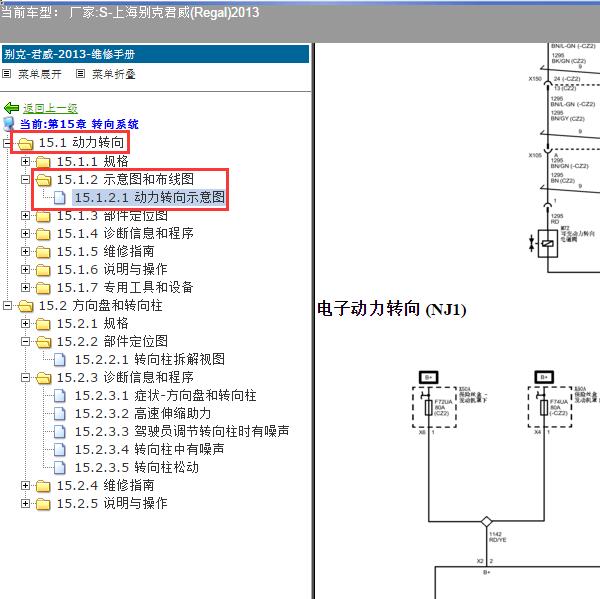The width and height of the screenshot is (600, 599).
Task: Select 15.1 动力转向 tree item
Action: point(81,143)
